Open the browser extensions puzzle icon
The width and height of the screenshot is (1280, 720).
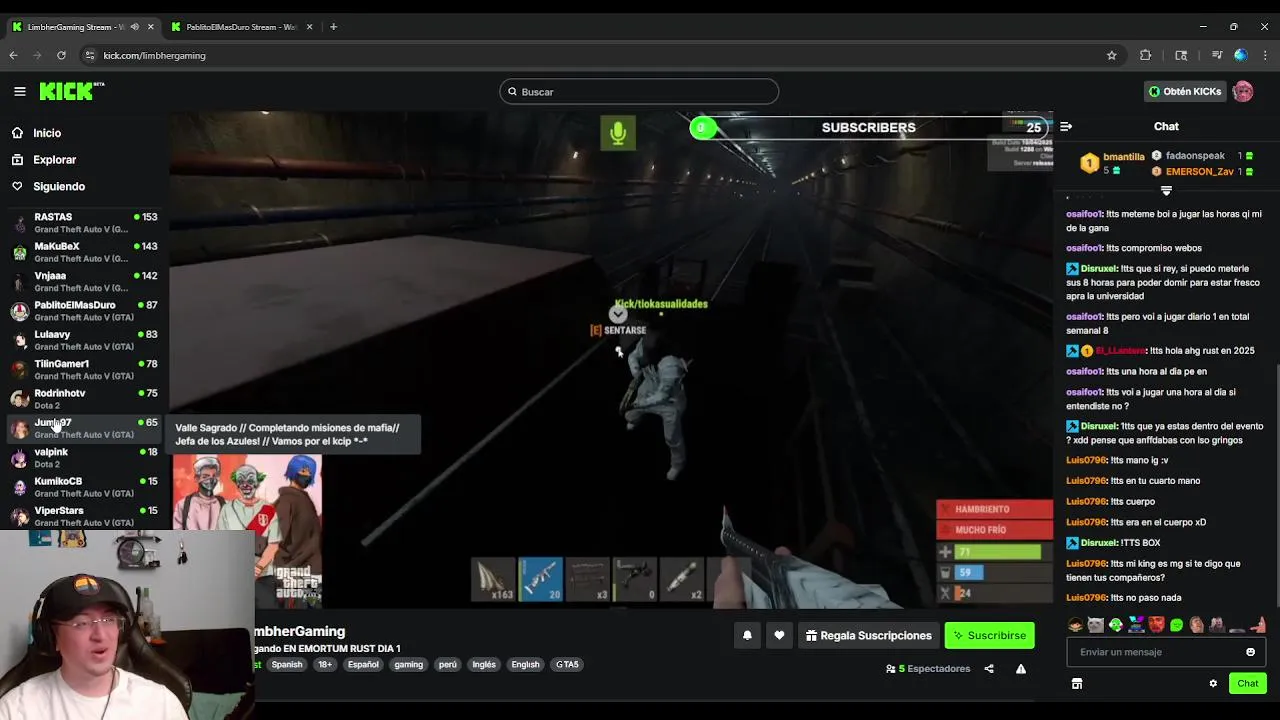[1146, 56]
